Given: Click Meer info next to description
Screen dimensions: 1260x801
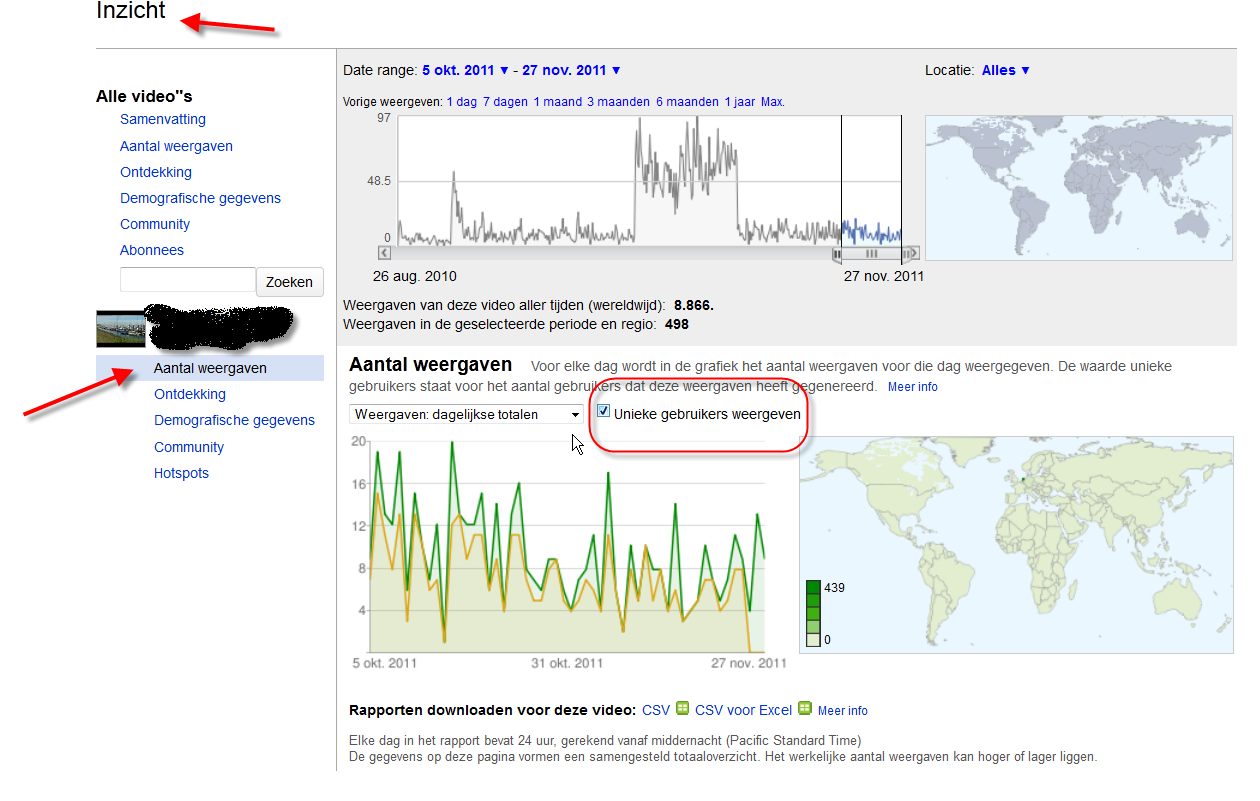Looking at the screenshot, I should 913,387.
